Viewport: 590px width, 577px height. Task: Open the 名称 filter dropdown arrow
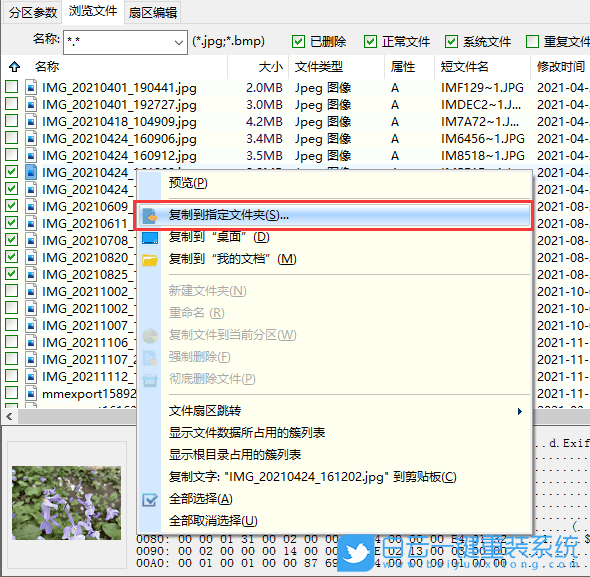pos(179,42)
